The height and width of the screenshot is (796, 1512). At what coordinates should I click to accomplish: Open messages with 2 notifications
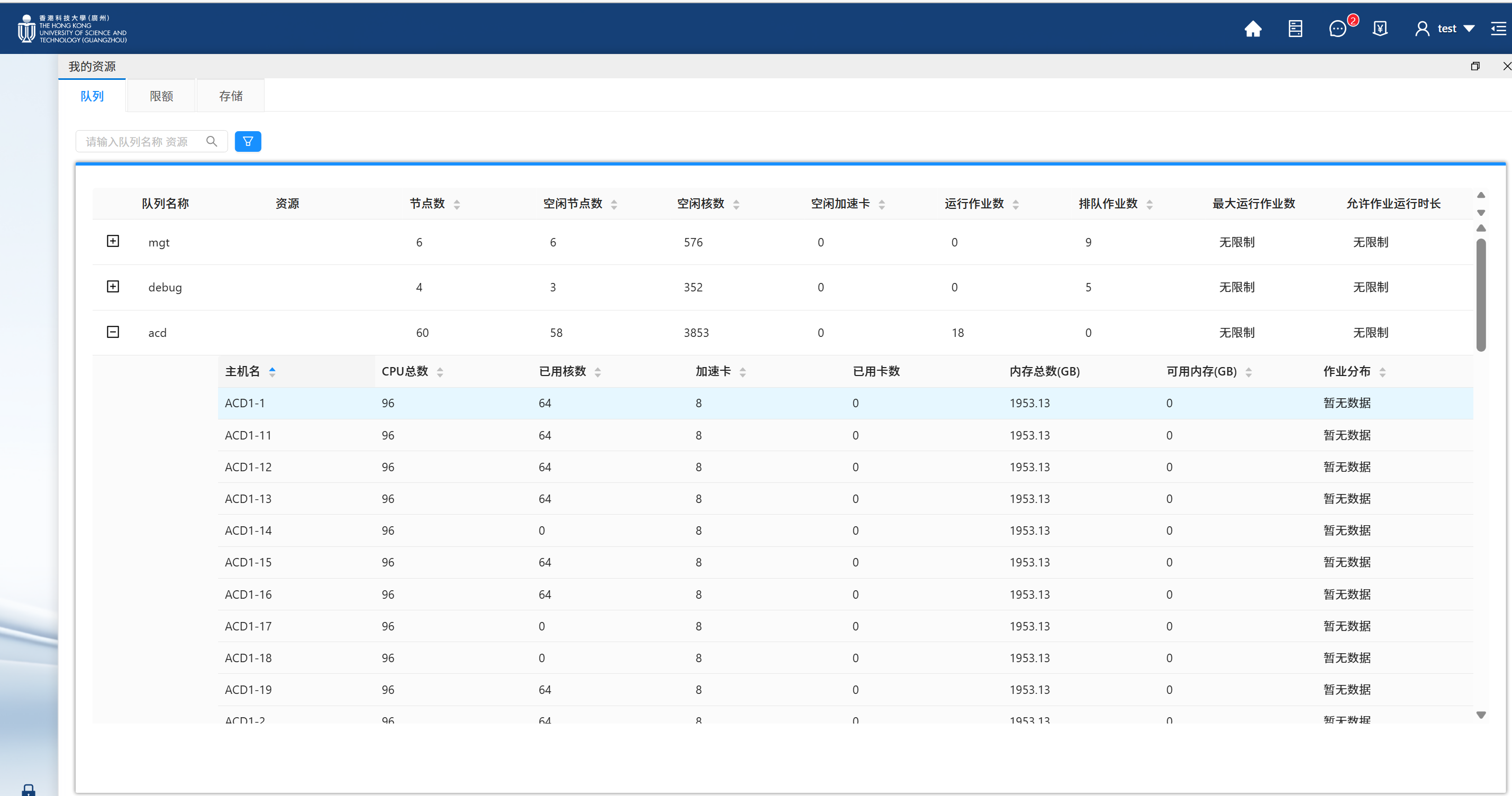[x=1339, y=28]
